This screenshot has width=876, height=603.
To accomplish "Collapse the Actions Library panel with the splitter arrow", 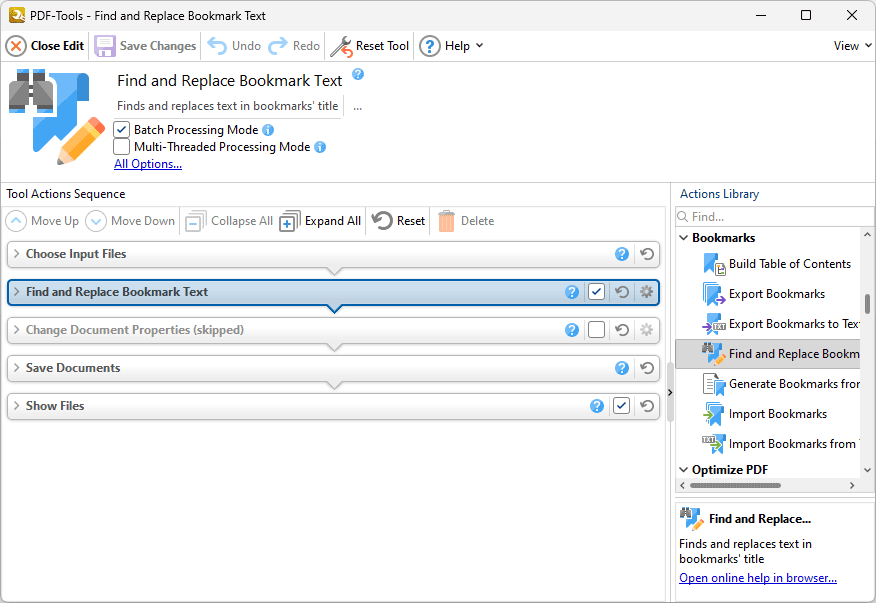I will pyautogui.click(x=670, y=393).
